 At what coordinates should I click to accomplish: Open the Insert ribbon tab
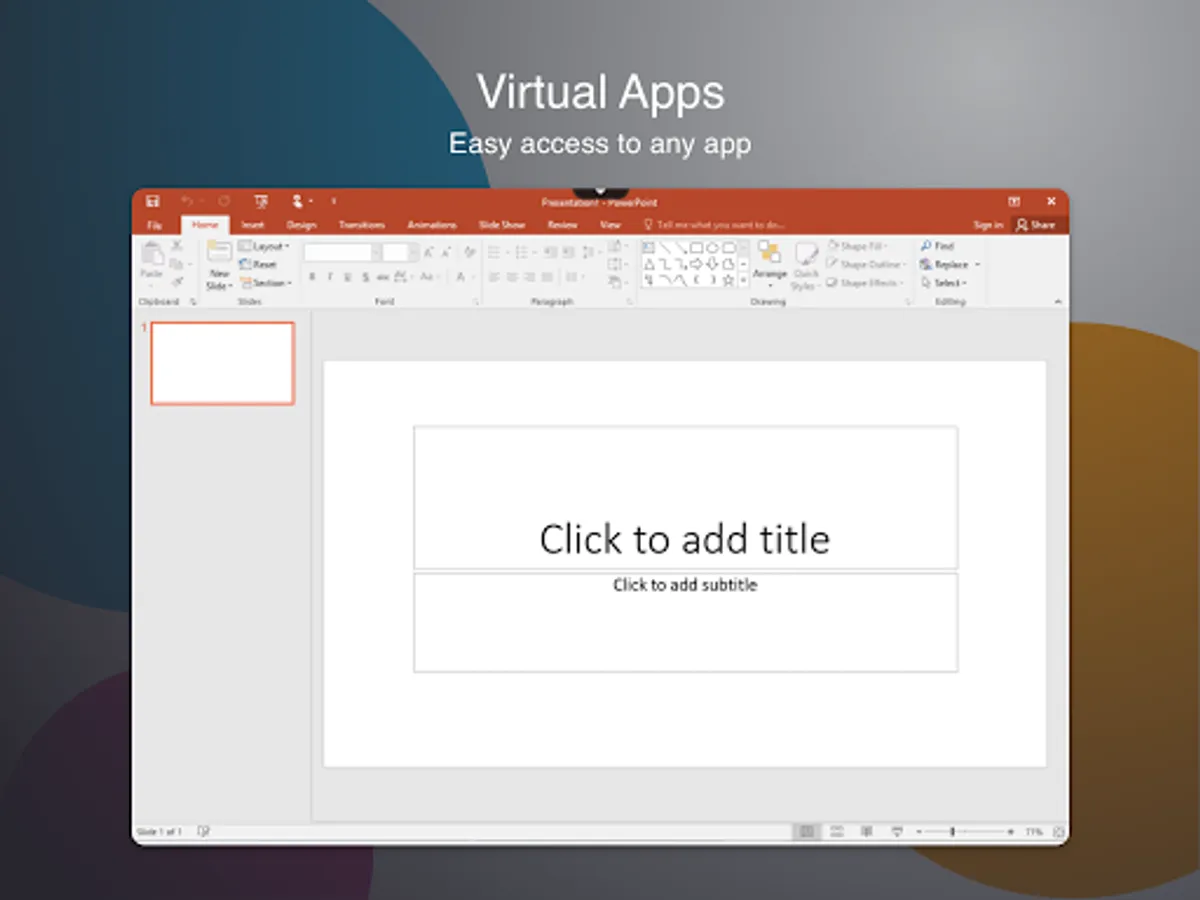click(x=253, y=226)
